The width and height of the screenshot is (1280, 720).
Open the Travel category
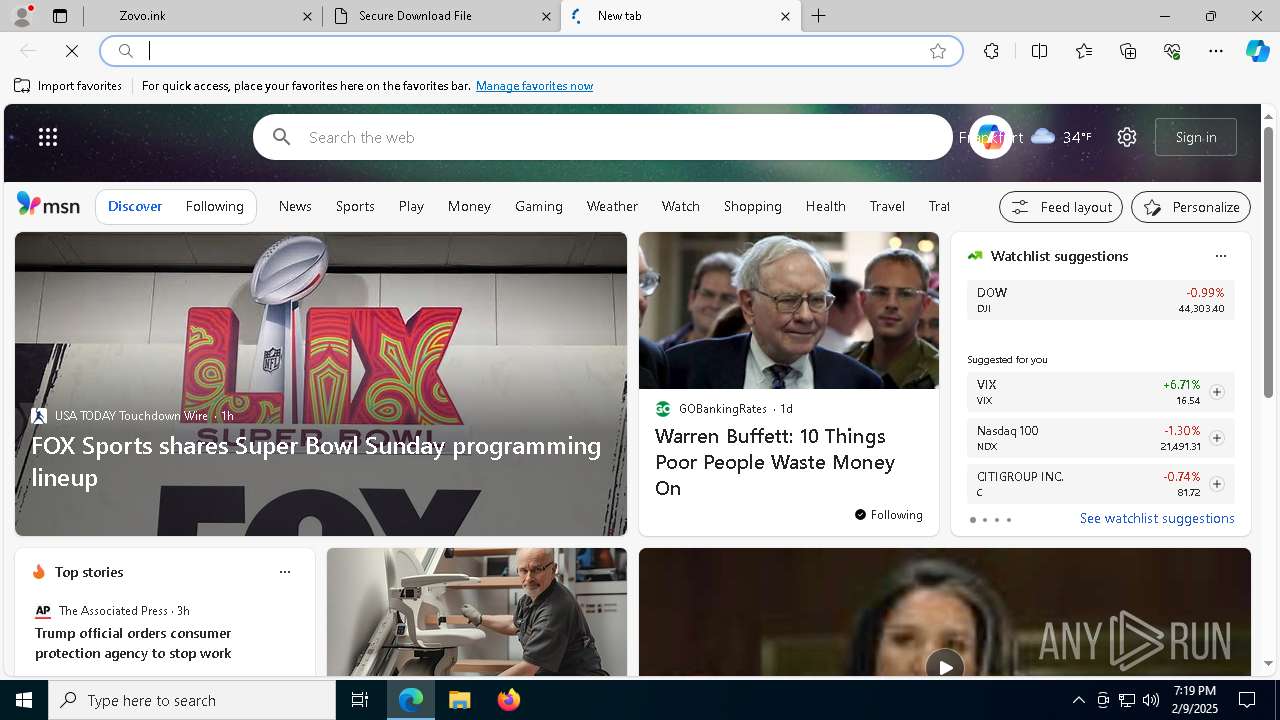pos(887,206)
